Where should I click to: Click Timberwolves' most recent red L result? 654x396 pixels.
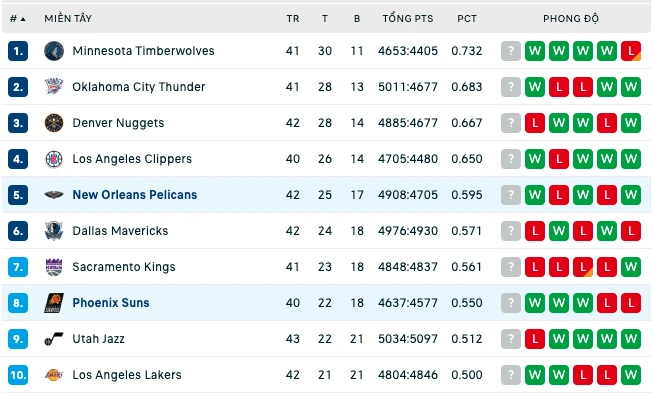point(631,51)
